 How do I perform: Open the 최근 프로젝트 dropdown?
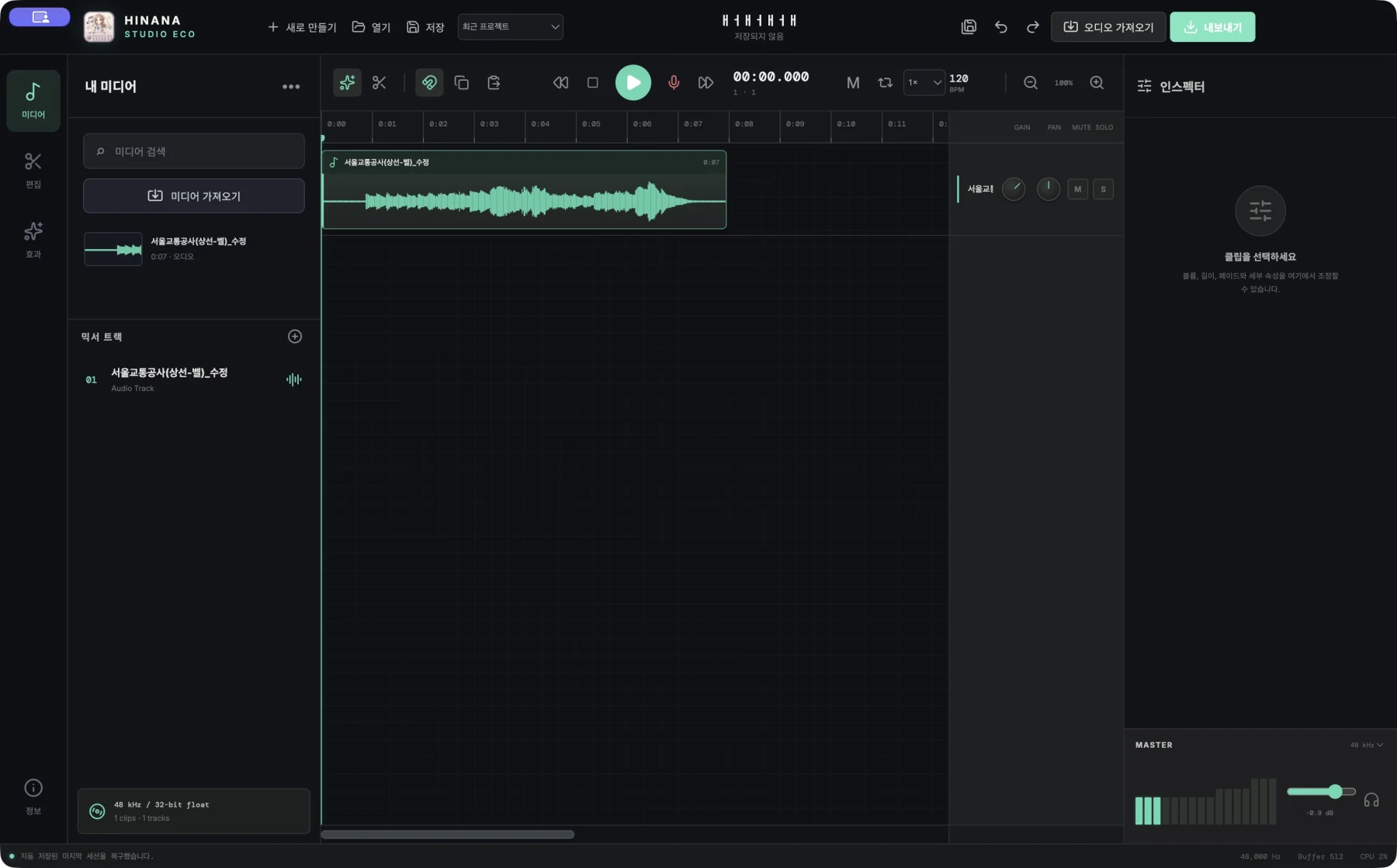[510, 27]
